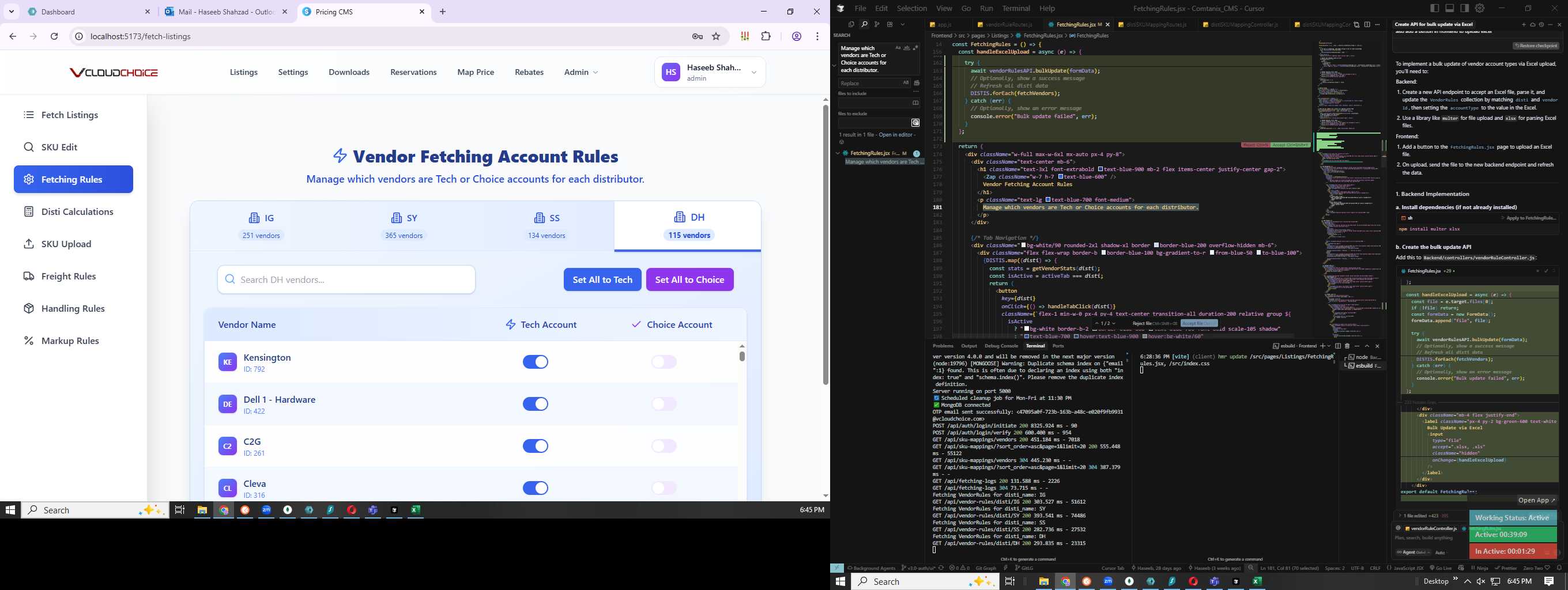The image size is (1568, 590).
Task: Click the Restore checkpoint button
Action: (1536, 46)
